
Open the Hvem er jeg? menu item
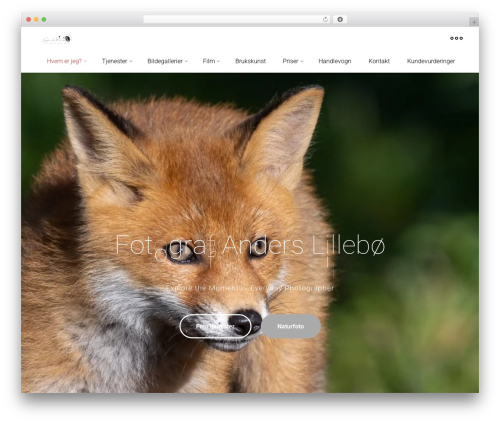[x=64, y=61]
